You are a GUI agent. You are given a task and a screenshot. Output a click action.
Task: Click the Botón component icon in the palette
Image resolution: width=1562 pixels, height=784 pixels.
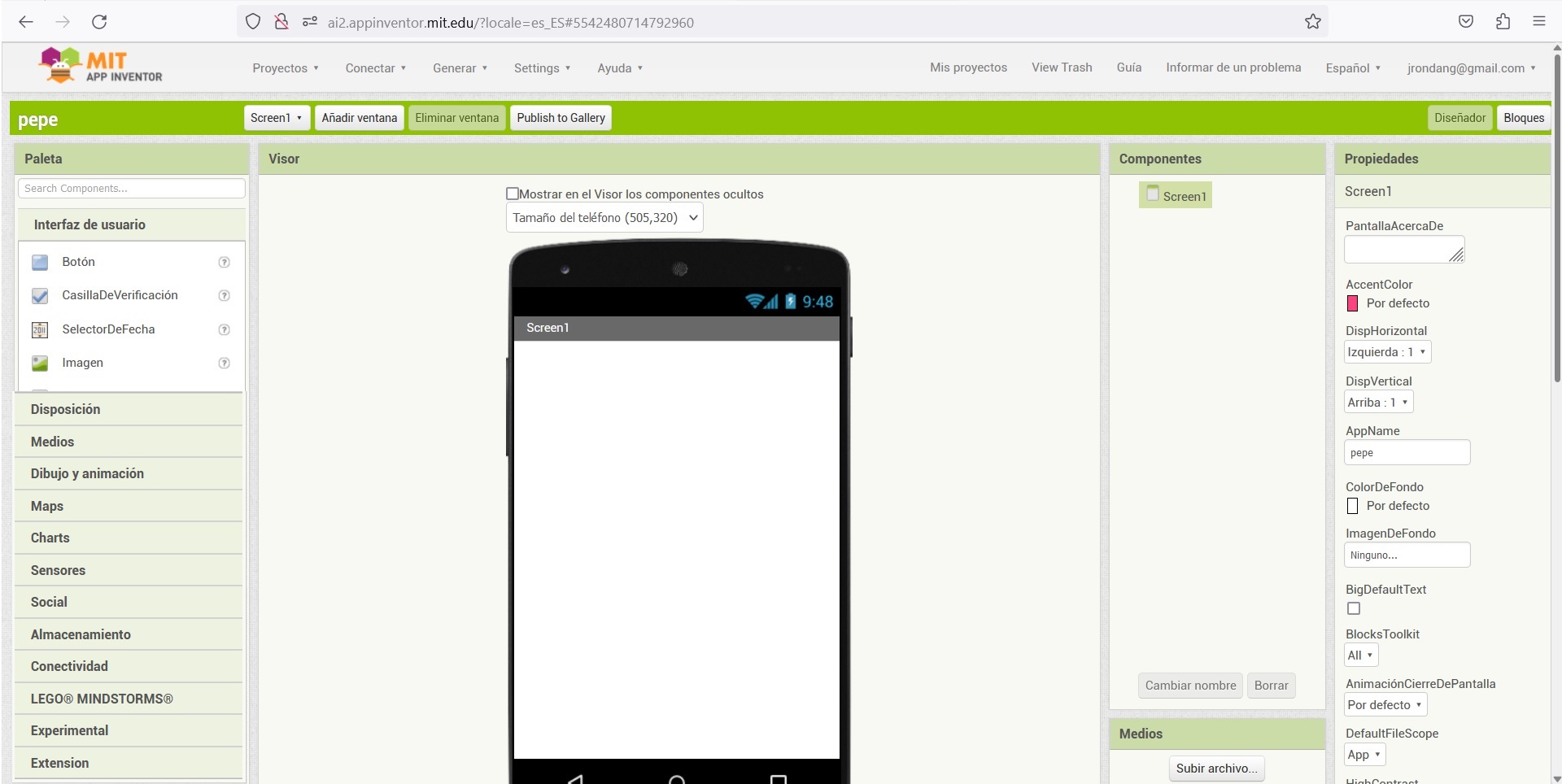pos(40,262)
